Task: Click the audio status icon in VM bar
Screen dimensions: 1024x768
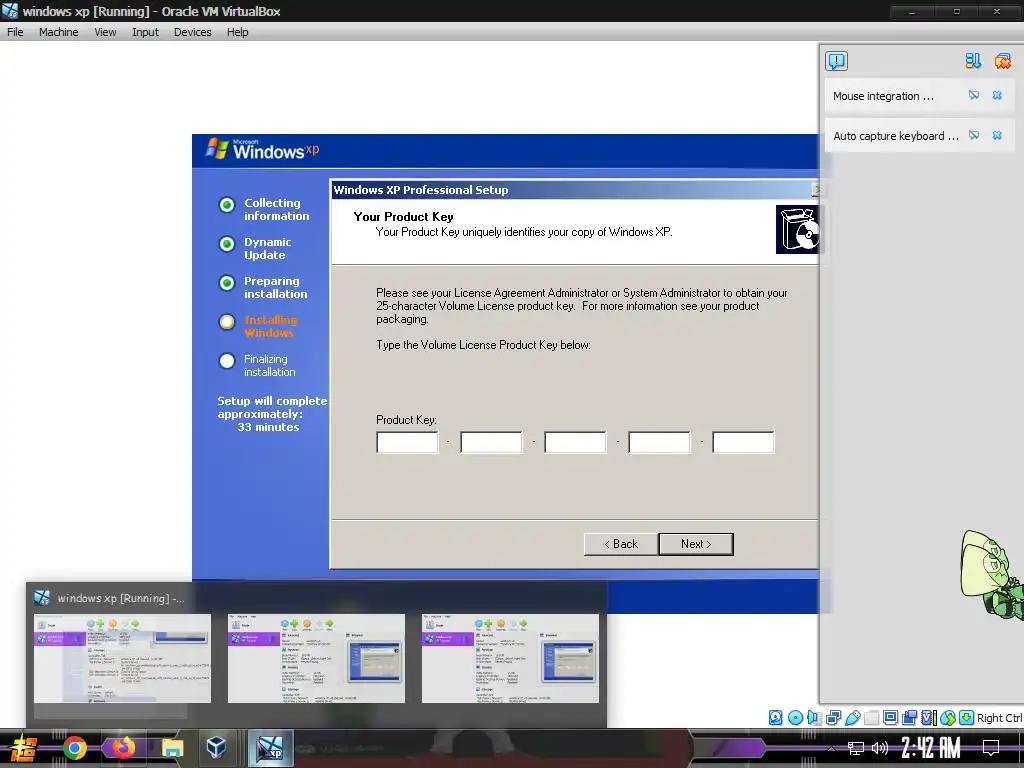Action: 814,718
